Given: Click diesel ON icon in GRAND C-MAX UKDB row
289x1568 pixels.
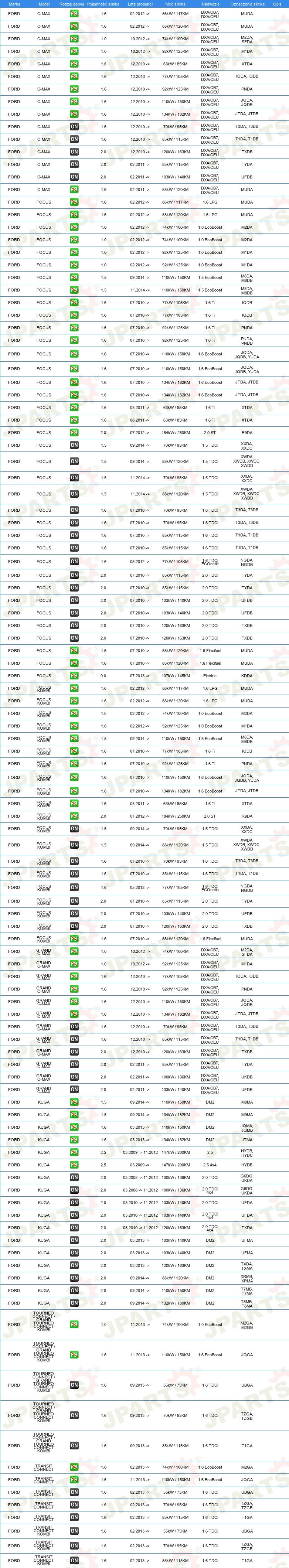Looking at the screenshot, I should click(x=74, y=1077).
